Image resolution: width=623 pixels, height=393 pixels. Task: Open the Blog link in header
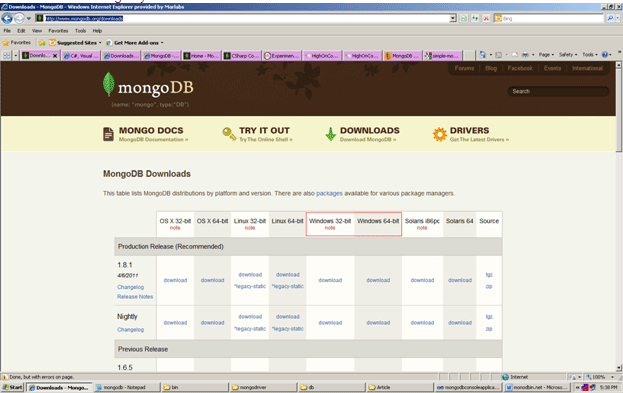click(491, 68)
